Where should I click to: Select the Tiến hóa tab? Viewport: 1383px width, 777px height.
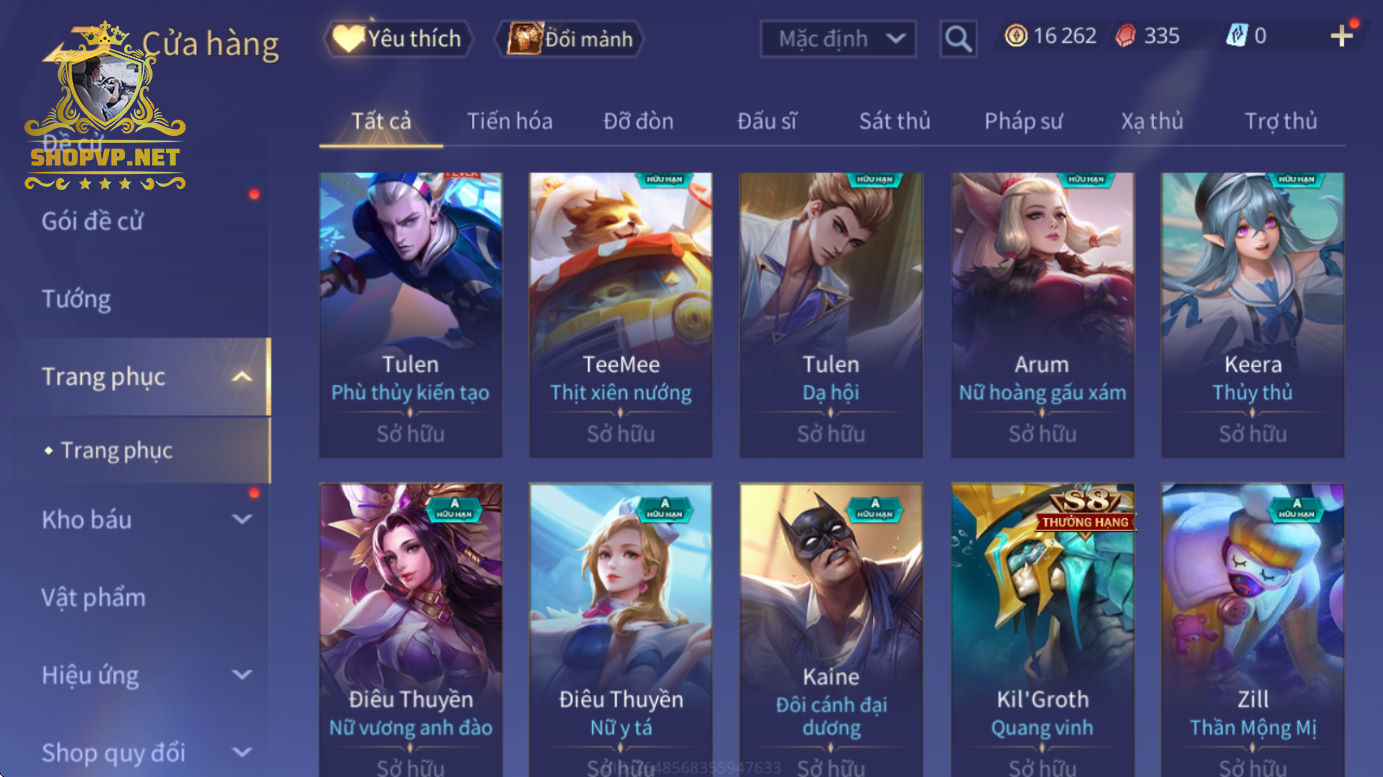click(509, 121)
